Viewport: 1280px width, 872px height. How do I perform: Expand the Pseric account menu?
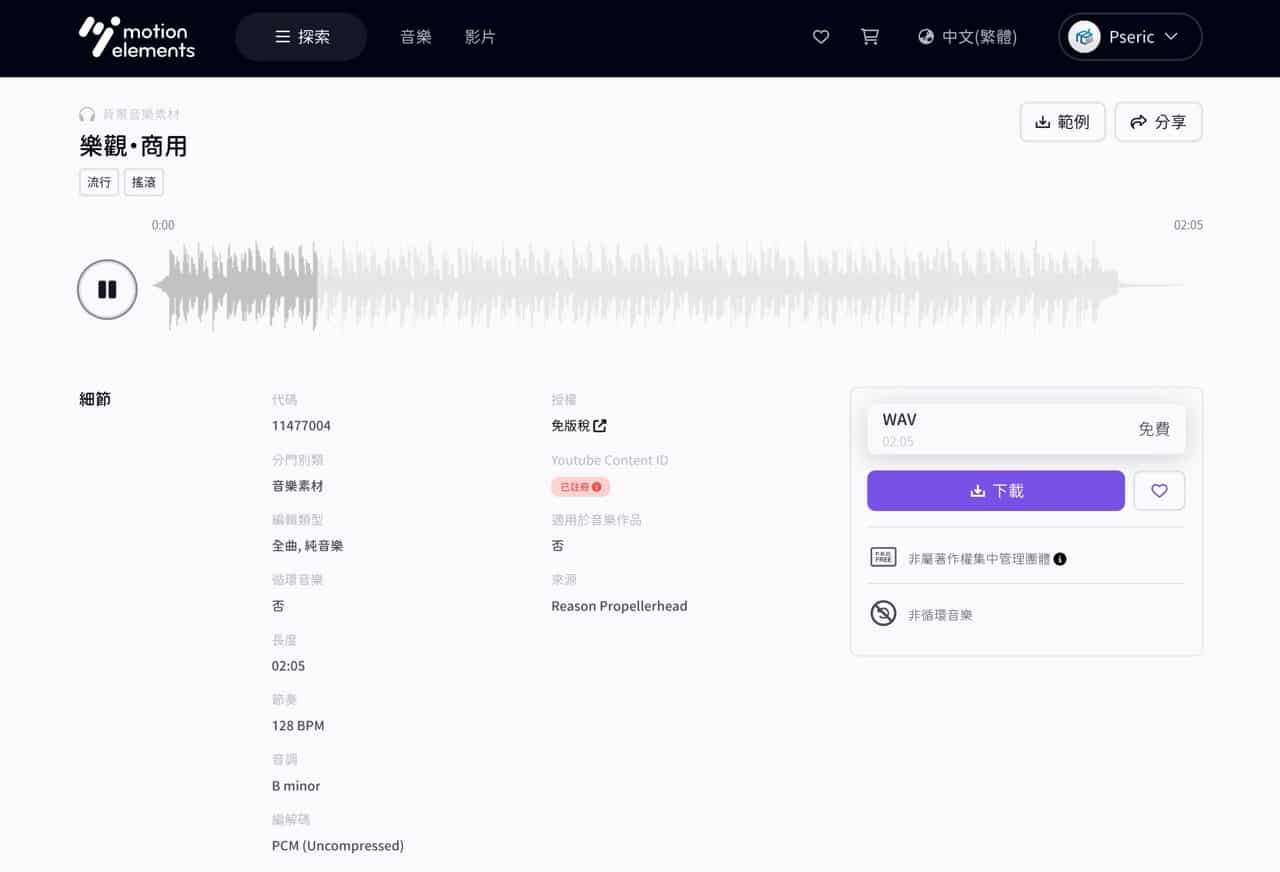[1130, 37]
